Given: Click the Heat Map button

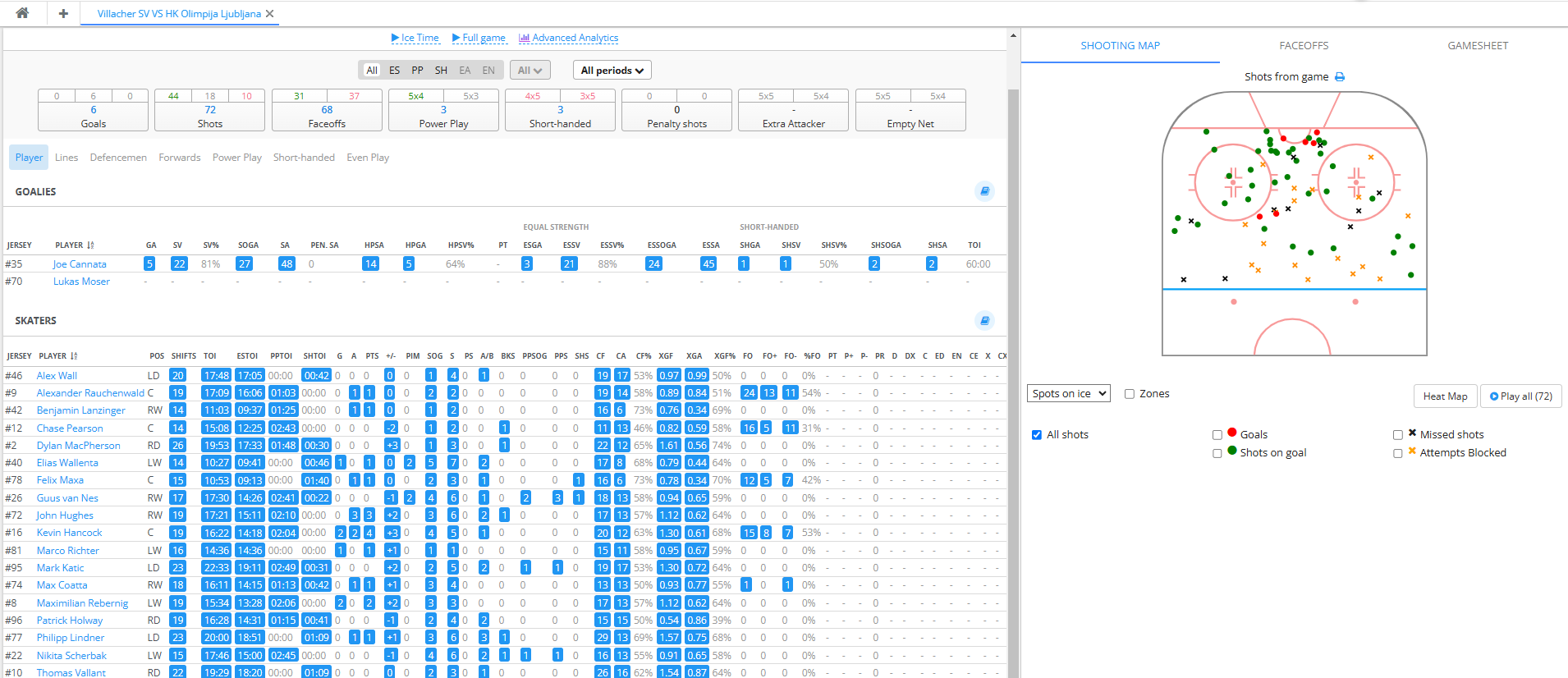Looking at the screenshot, I should tap(1445, 396).
